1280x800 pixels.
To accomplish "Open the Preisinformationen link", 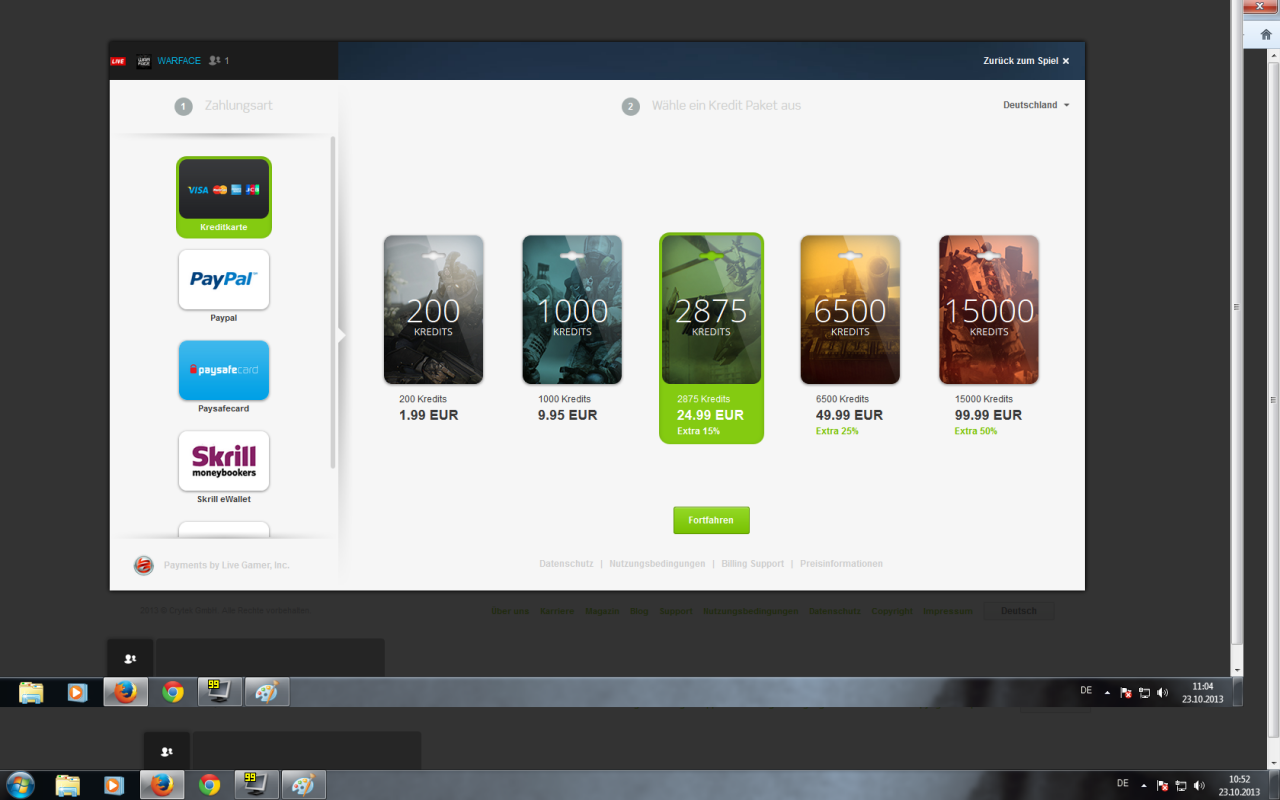I will click(841, 564).
